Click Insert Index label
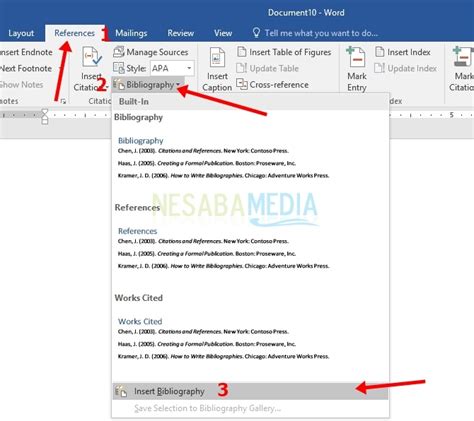This screenshot has height=421, width=474. pos(409,52)
